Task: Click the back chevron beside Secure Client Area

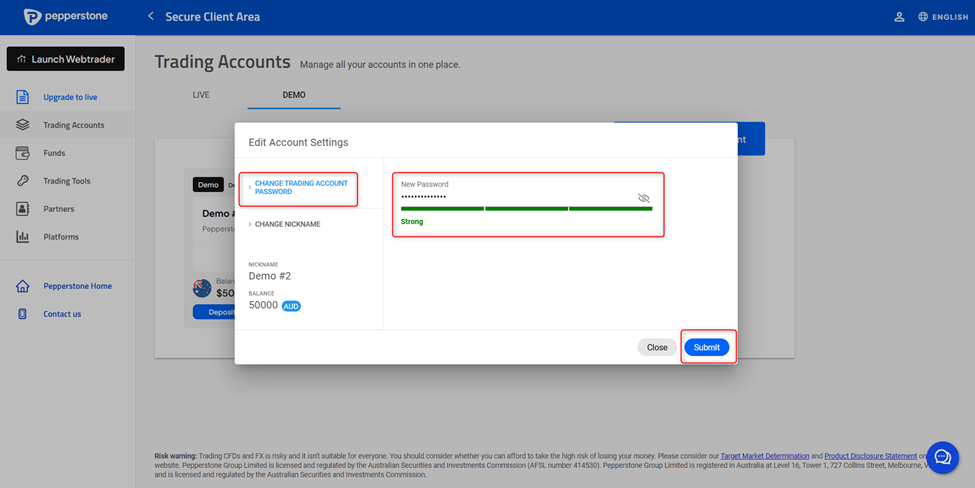Action: tap(151, 17)
